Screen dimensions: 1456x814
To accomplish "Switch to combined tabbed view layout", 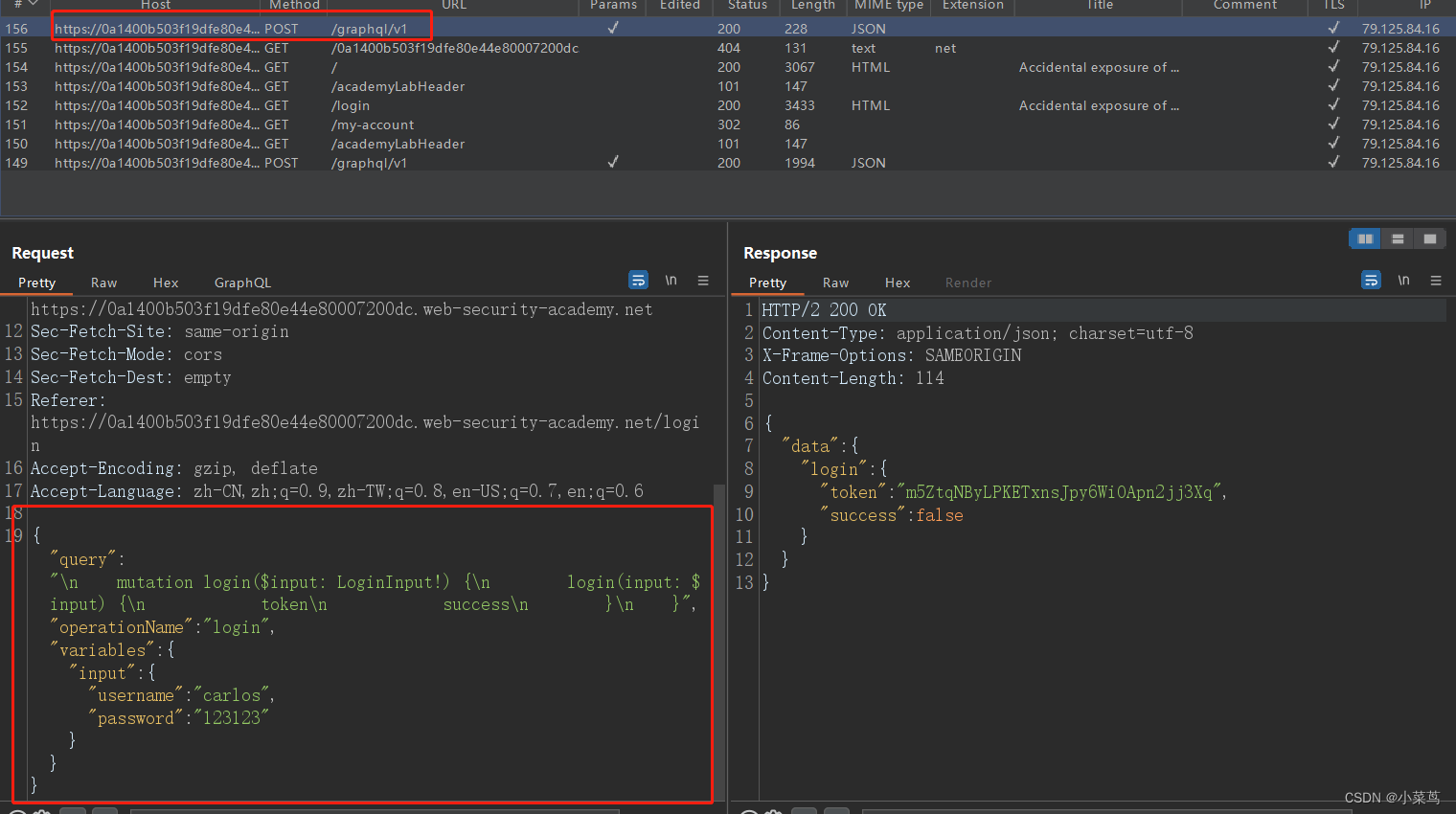I will pyautogui.click(x=1430, y=238).
